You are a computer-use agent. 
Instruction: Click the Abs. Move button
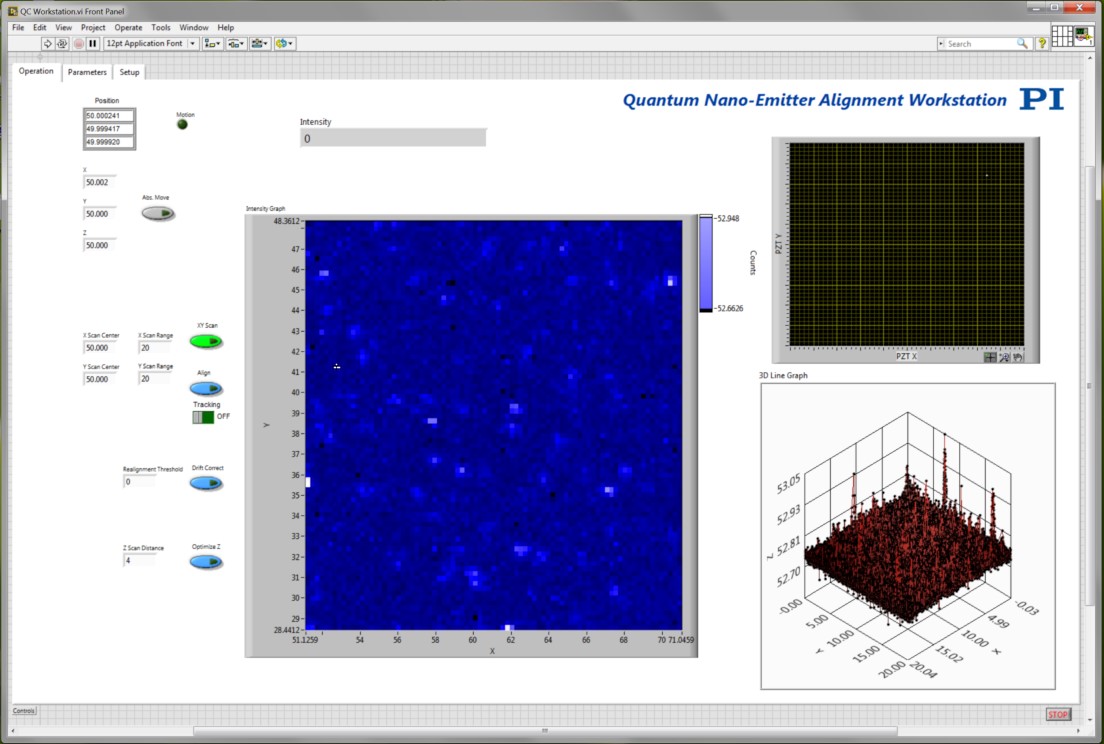point(157,213)
